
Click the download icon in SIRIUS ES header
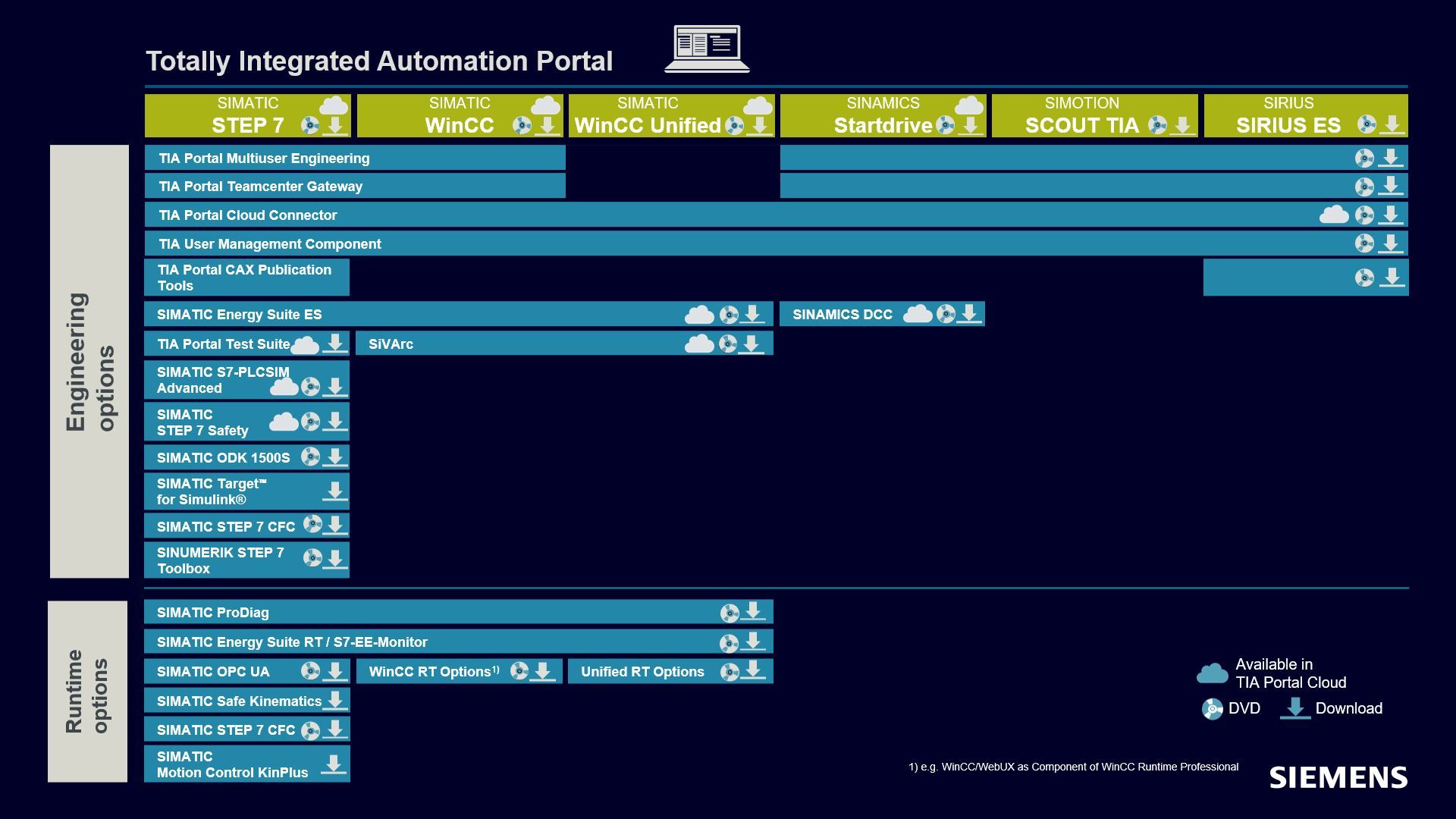(1392, 126)
